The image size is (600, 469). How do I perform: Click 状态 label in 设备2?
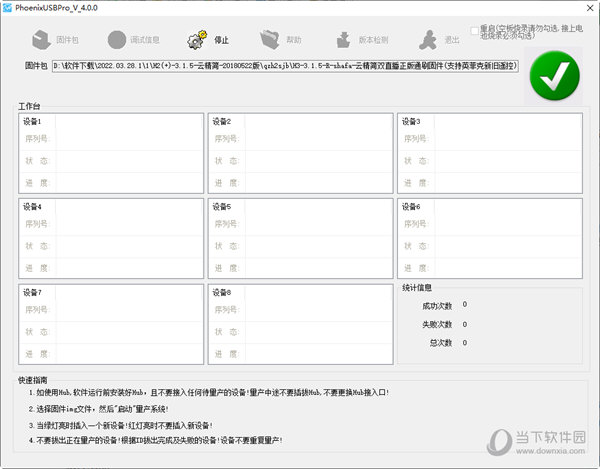coord(227,161)
